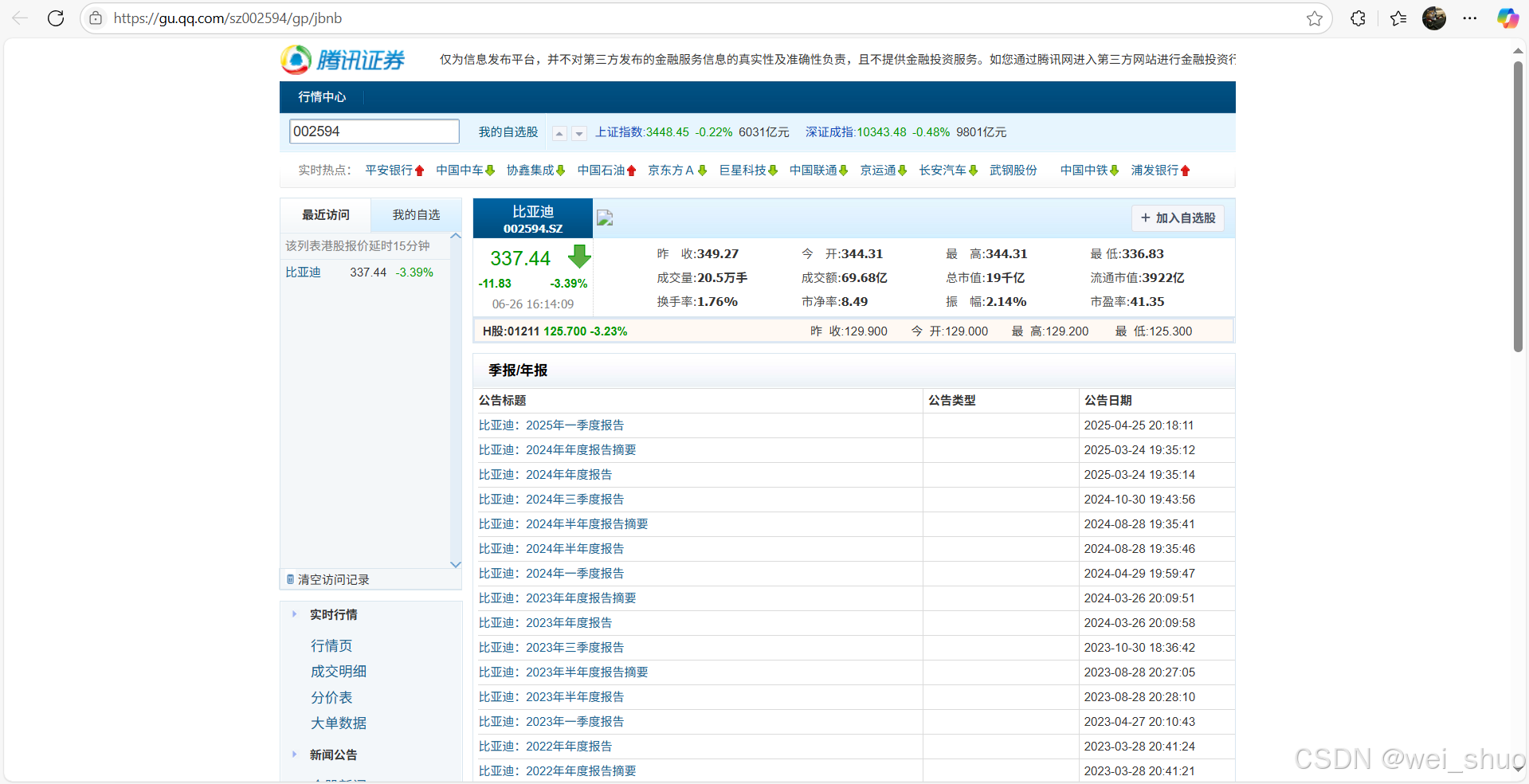This screenshot has height=784, width=1529.
Task: Click the trash icon for 清空访问记录
Action: click(290, 579)
